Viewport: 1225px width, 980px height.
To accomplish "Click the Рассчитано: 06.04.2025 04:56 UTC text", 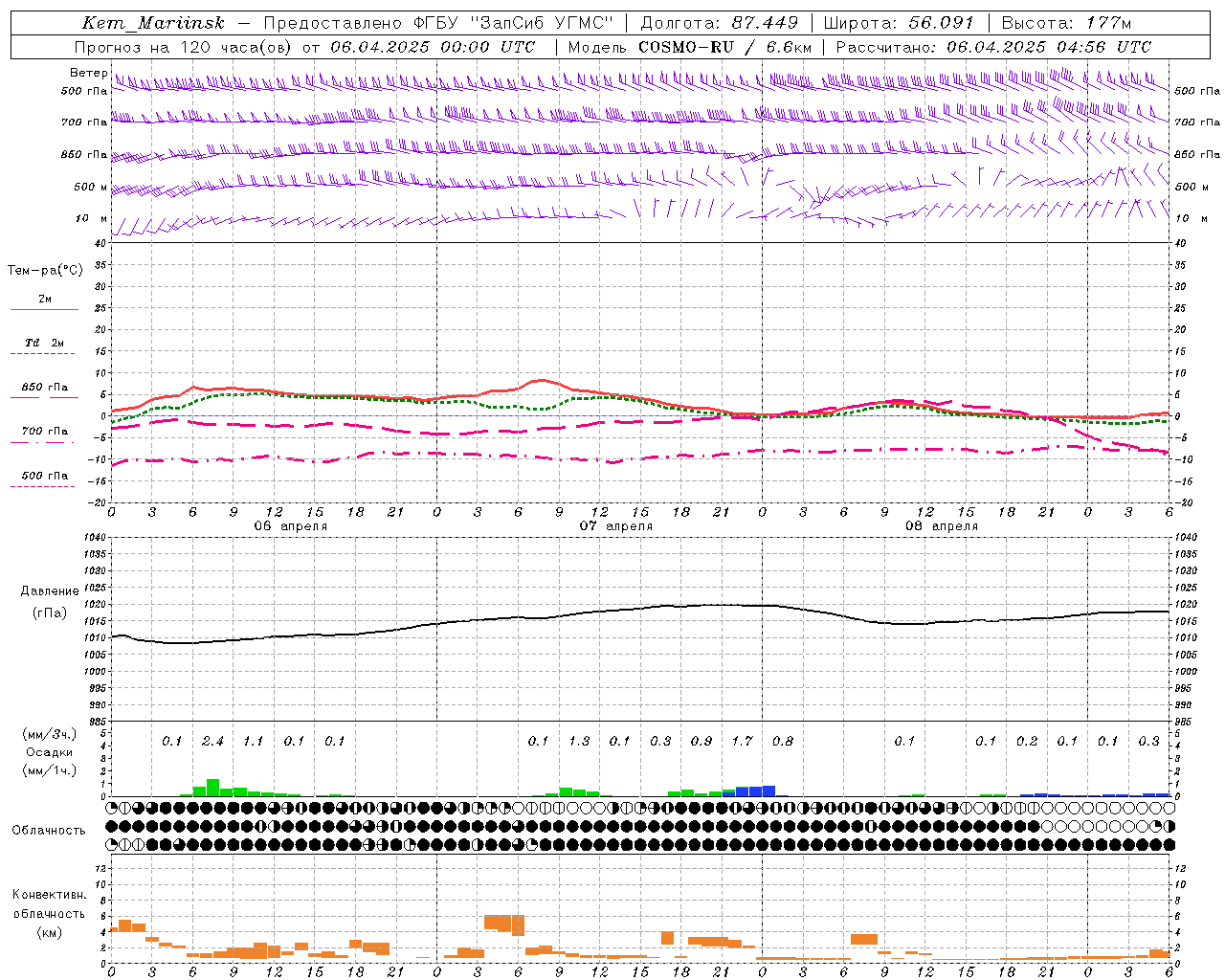I will 993,47.
